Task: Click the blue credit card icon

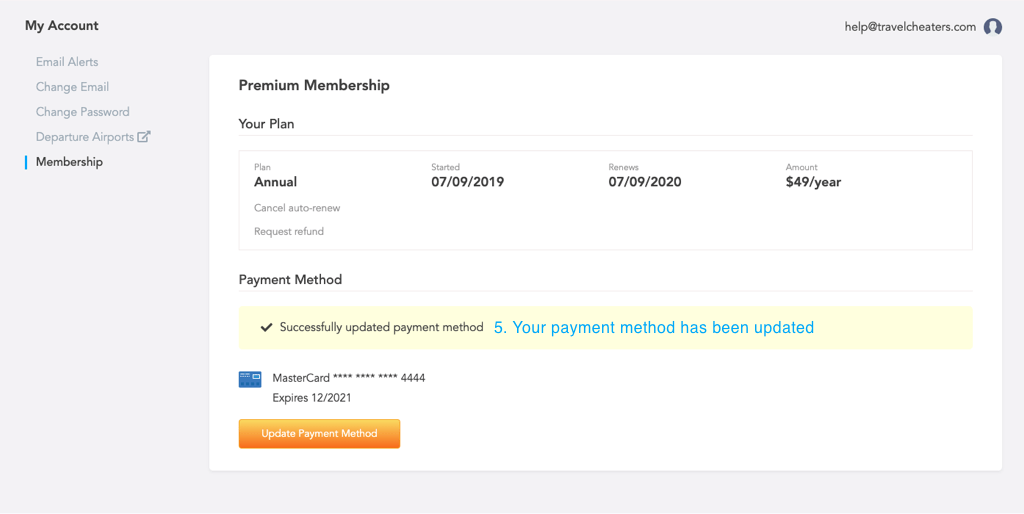Action: tap(250, 379)
